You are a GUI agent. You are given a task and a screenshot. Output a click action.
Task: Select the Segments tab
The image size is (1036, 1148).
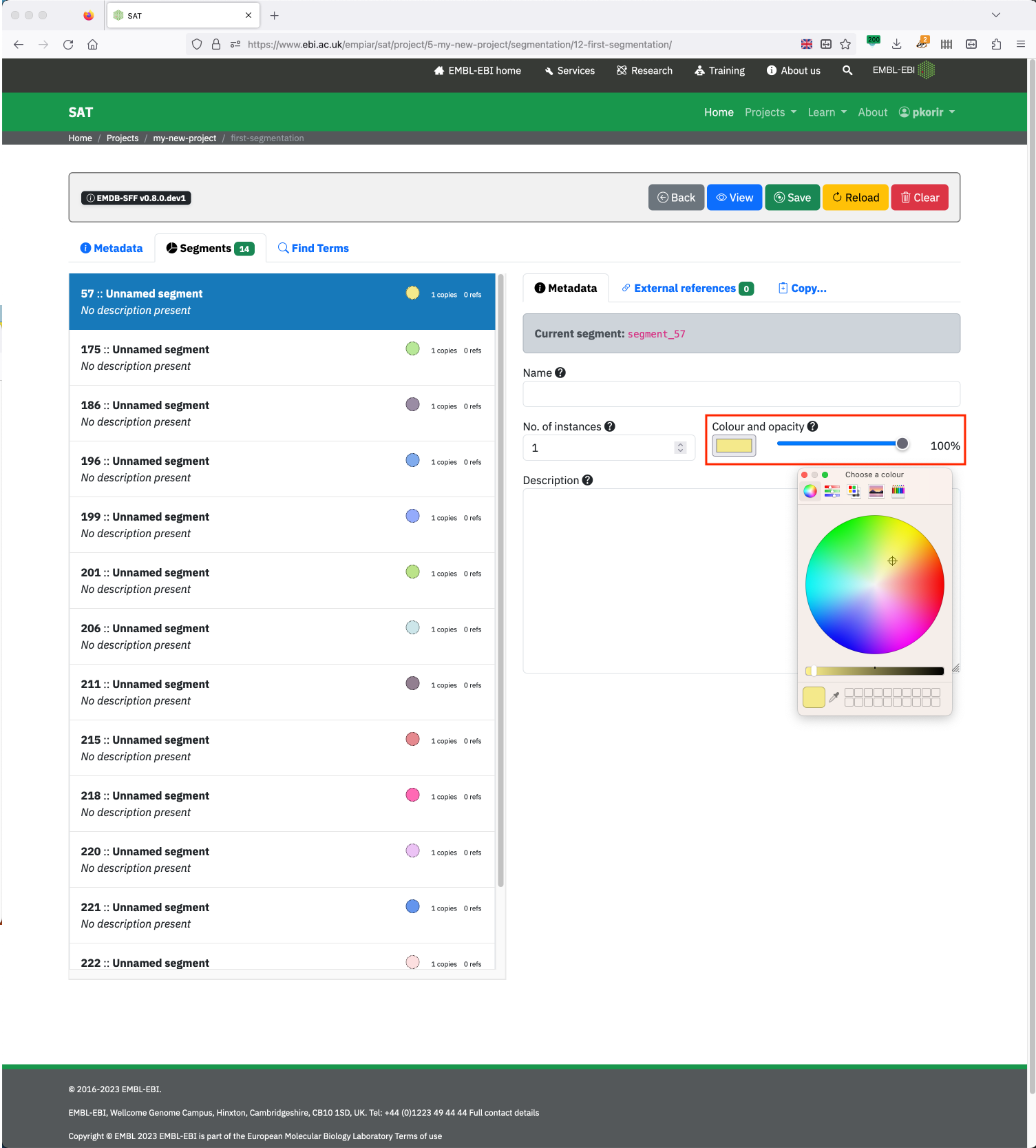click(x=210, y=248)
